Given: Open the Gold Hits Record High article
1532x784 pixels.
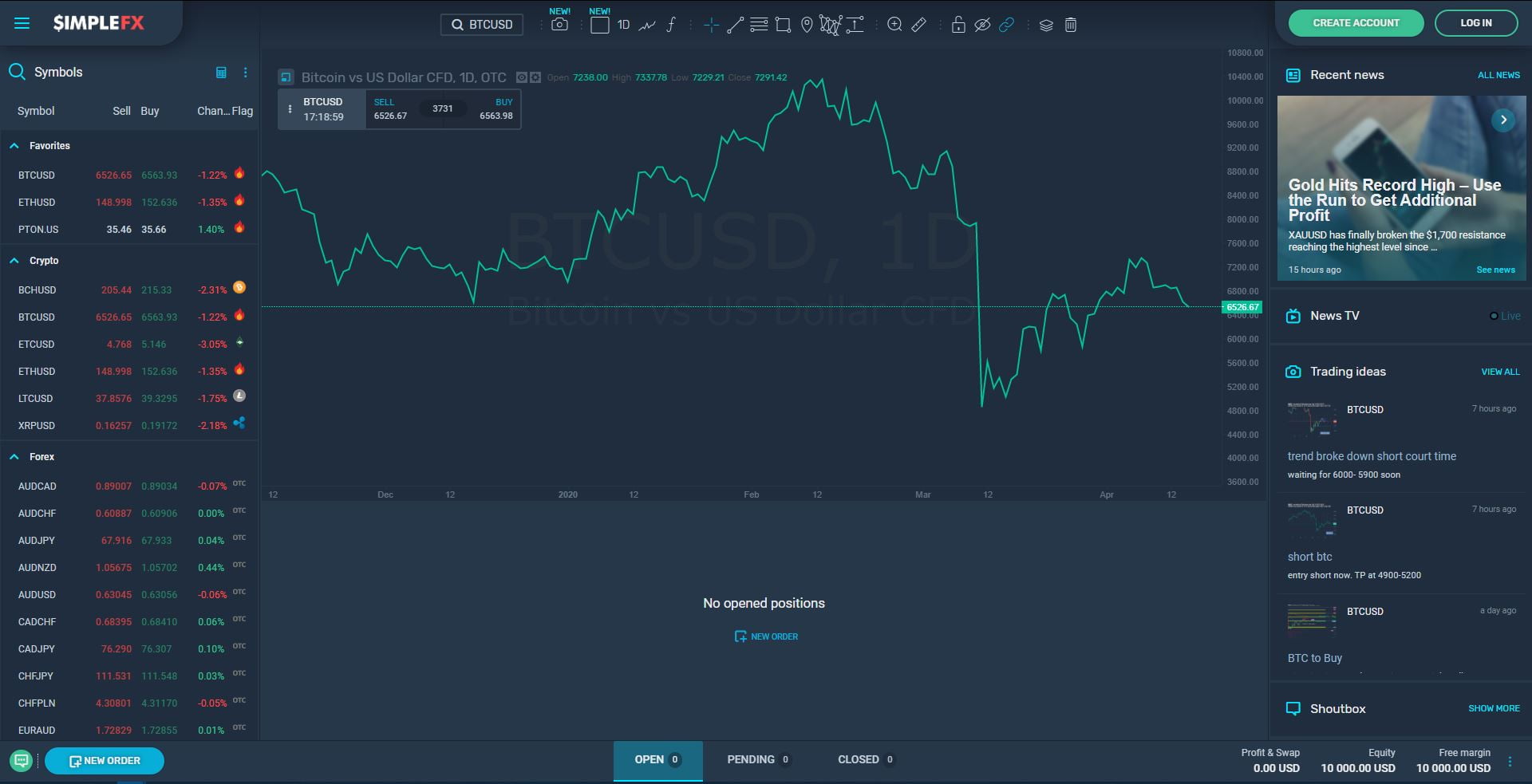Looking at the screenshot, I should (1394, 200).
